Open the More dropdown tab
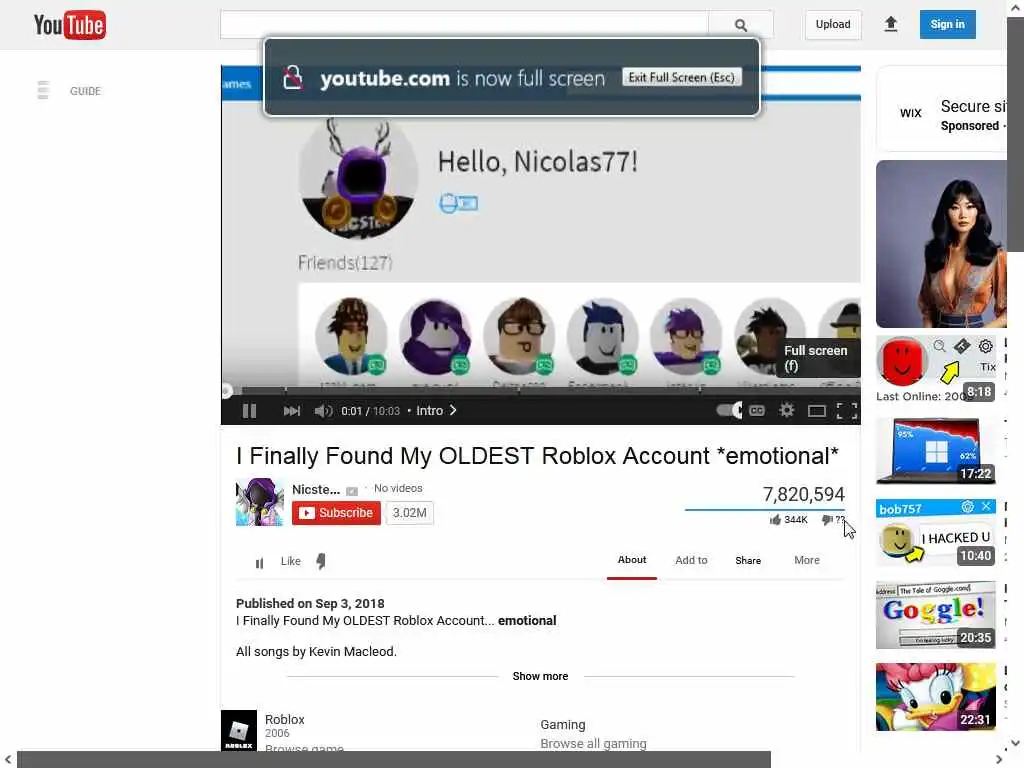 [807, 560]
